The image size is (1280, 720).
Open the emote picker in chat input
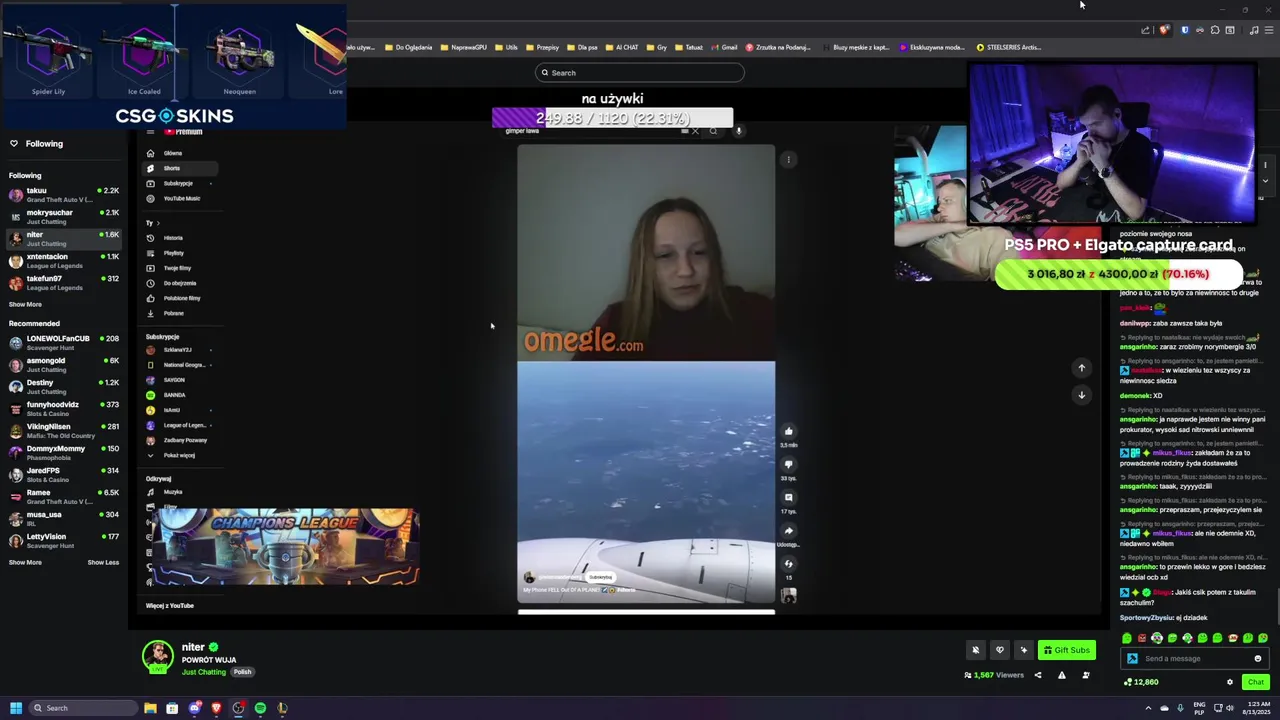1257,659
